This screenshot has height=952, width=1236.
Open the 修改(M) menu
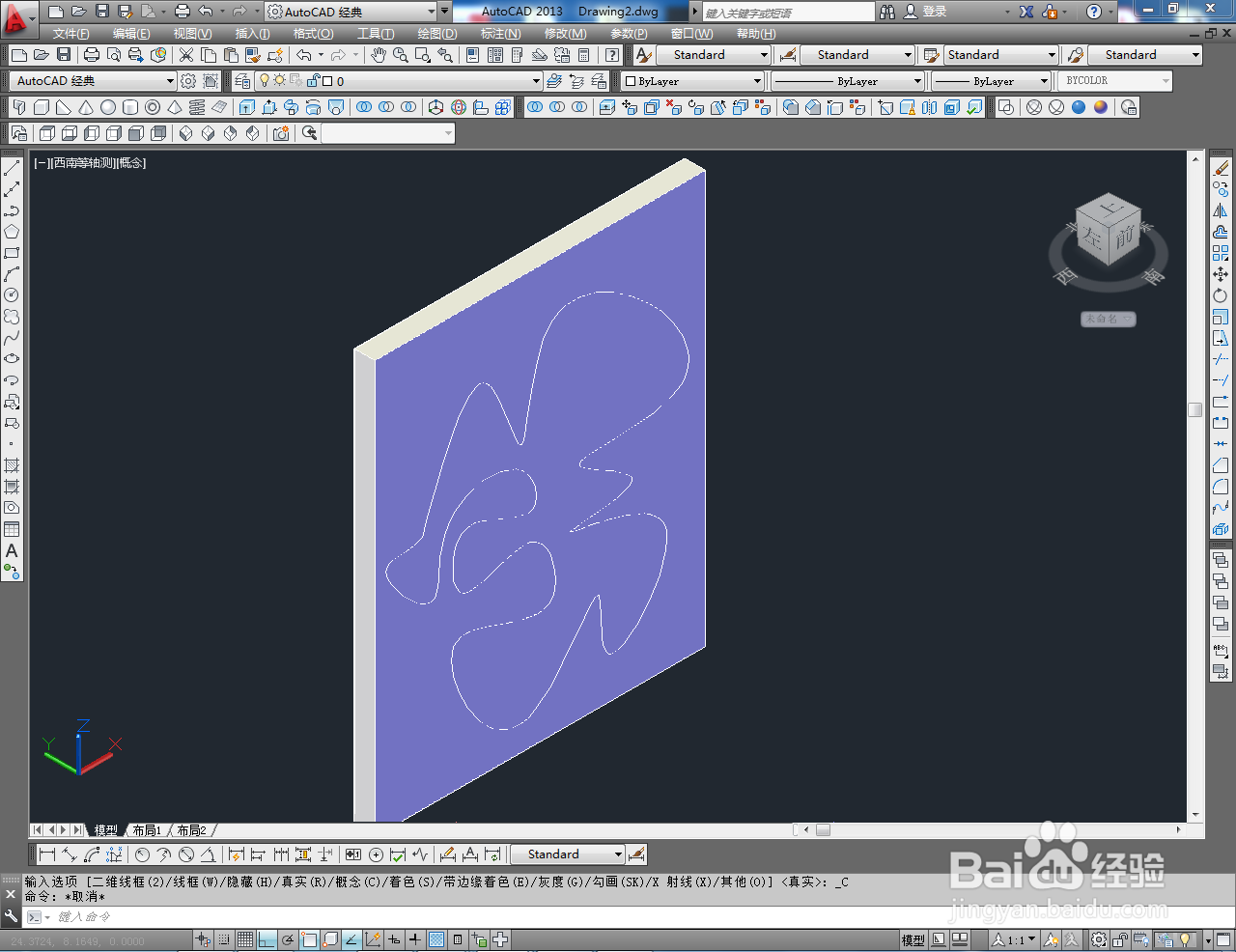(x=565, y=34)
